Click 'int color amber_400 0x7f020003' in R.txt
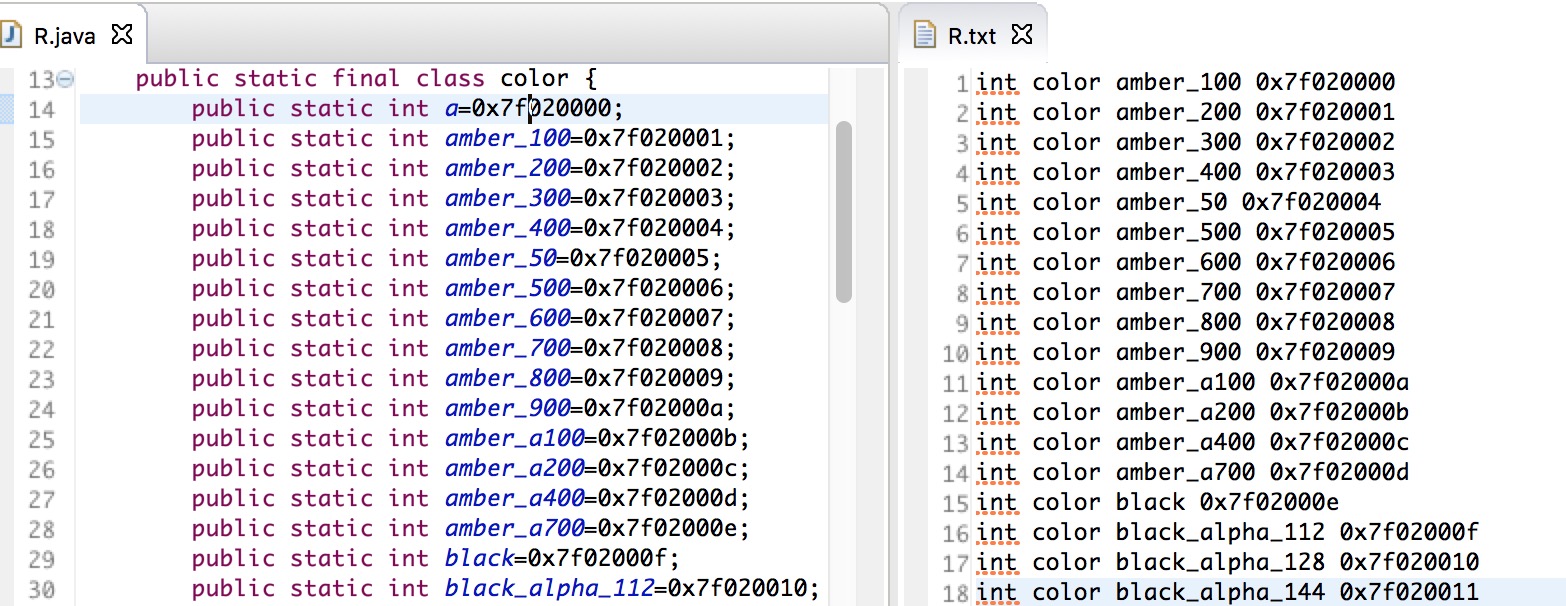 (1186, 172)
